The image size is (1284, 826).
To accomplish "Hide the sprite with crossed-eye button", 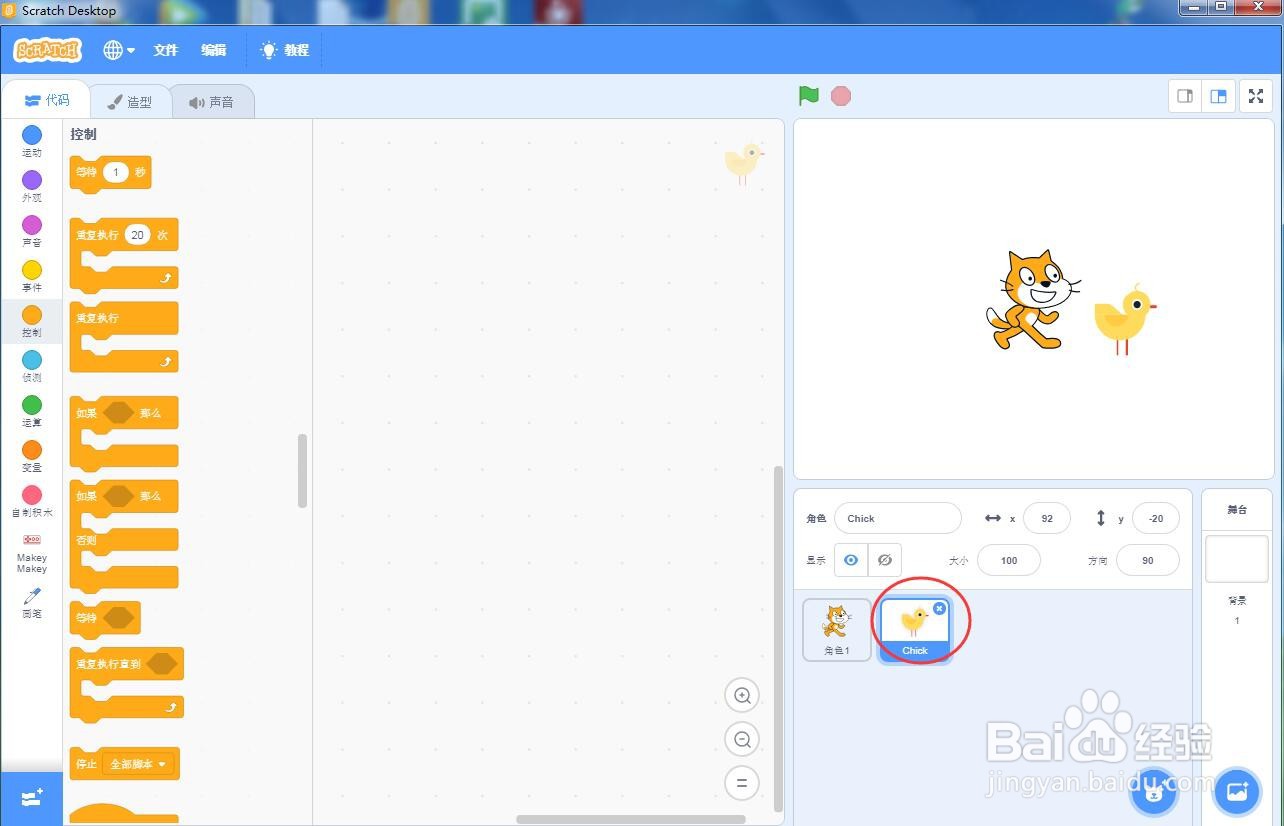I will coord(885,560).
